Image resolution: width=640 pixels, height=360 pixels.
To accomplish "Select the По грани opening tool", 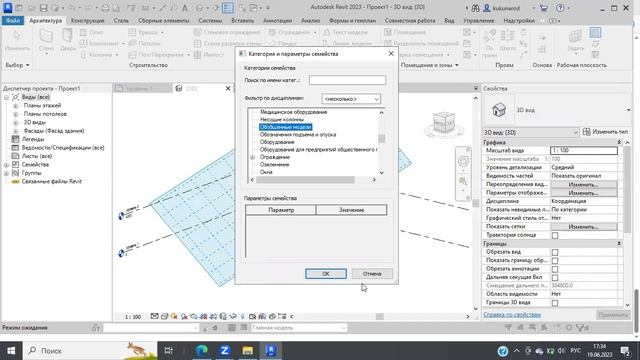I will (x=489, y=42).
